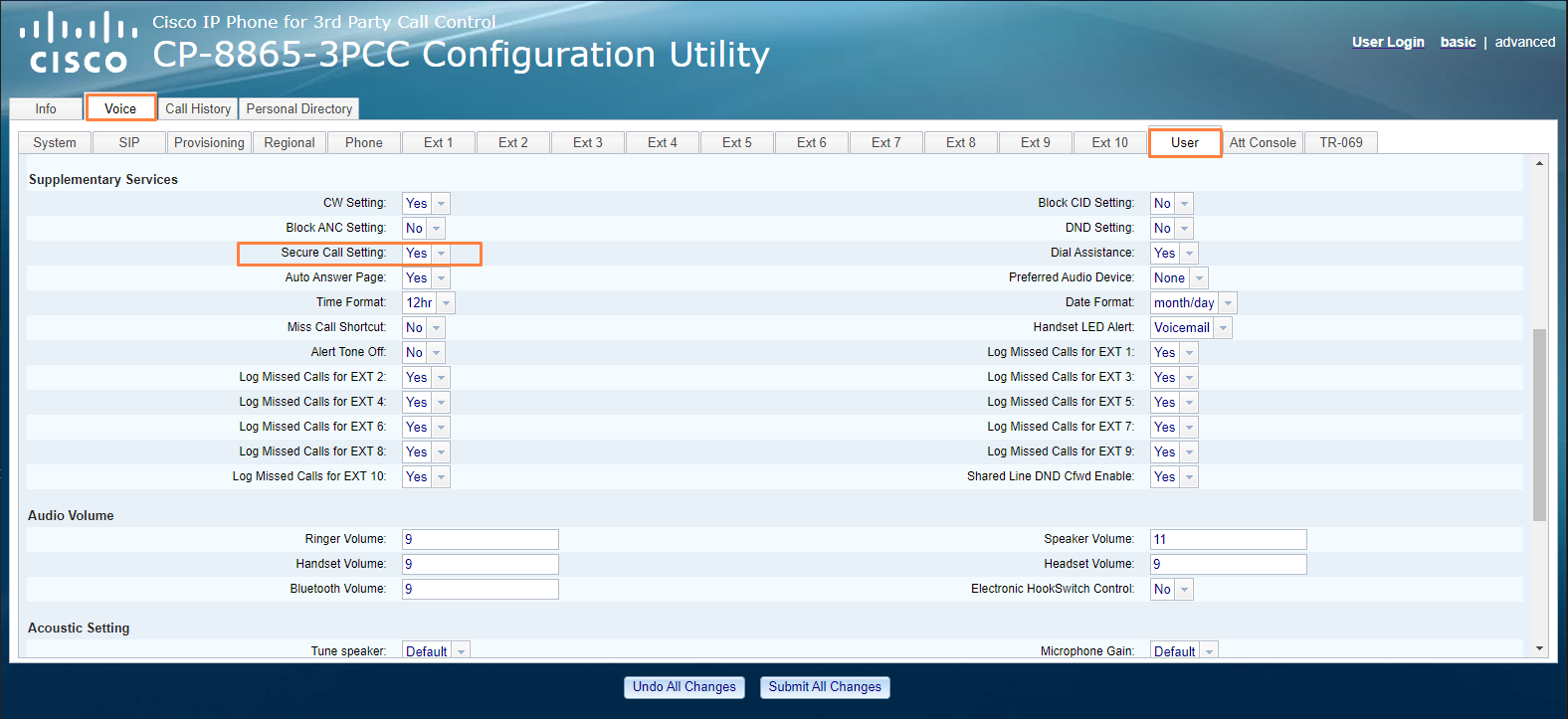Screen dimensions: 1568x719
Task: Open the Att Console sub-tab
Action: [1263, 142]
